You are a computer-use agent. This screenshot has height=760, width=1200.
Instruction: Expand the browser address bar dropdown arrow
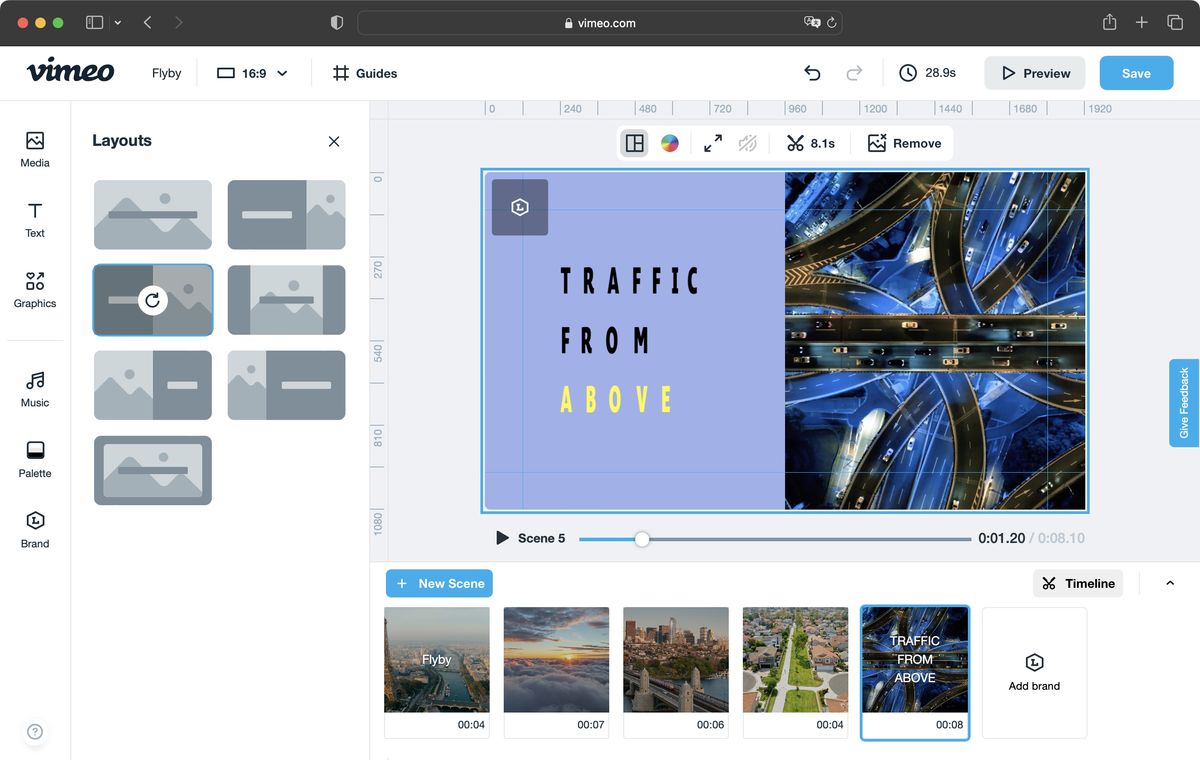pos(118,22)
